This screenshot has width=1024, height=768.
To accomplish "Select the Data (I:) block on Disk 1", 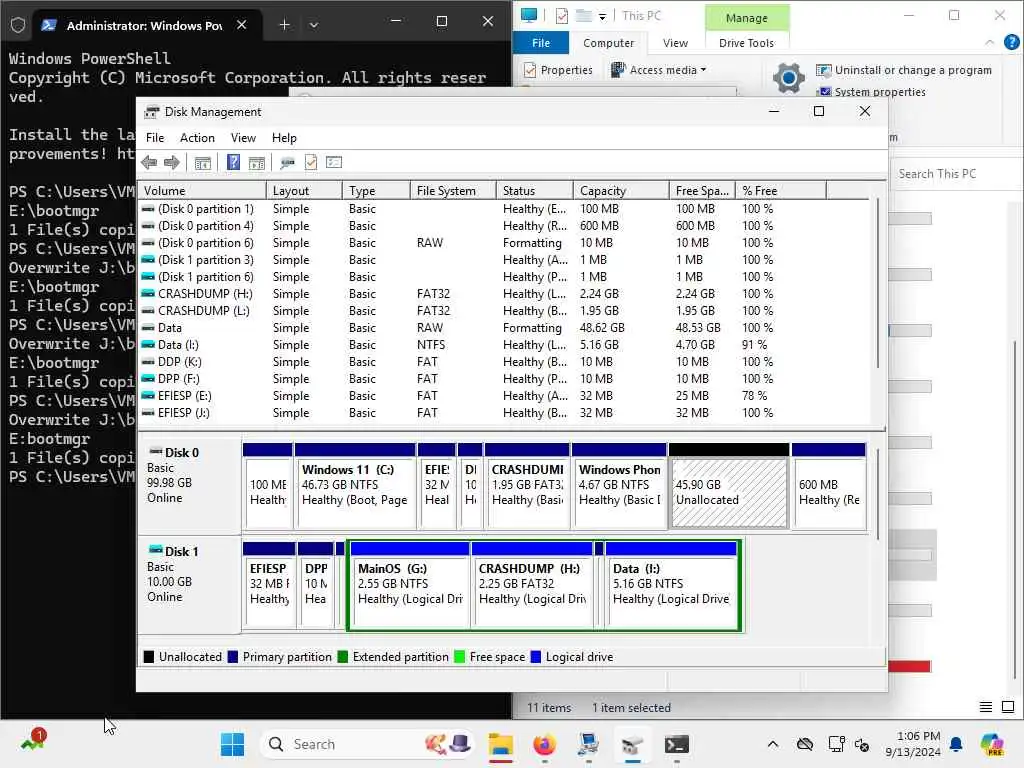I will click(x=671, y=584).
